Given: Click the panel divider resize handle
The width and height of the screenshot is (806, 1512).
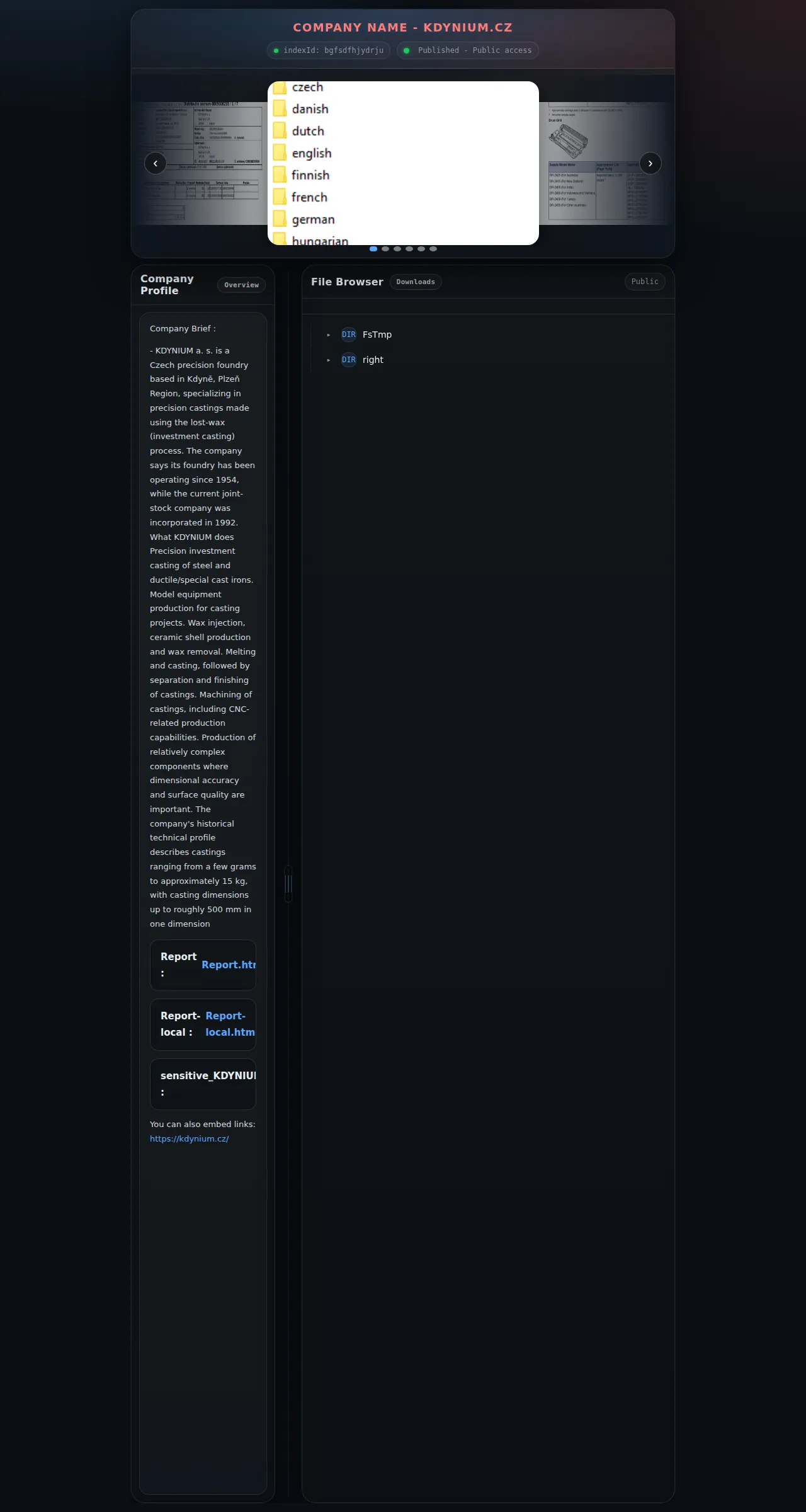Looking at the screenshot, I should pyautogui.click(x=288, y=884).
